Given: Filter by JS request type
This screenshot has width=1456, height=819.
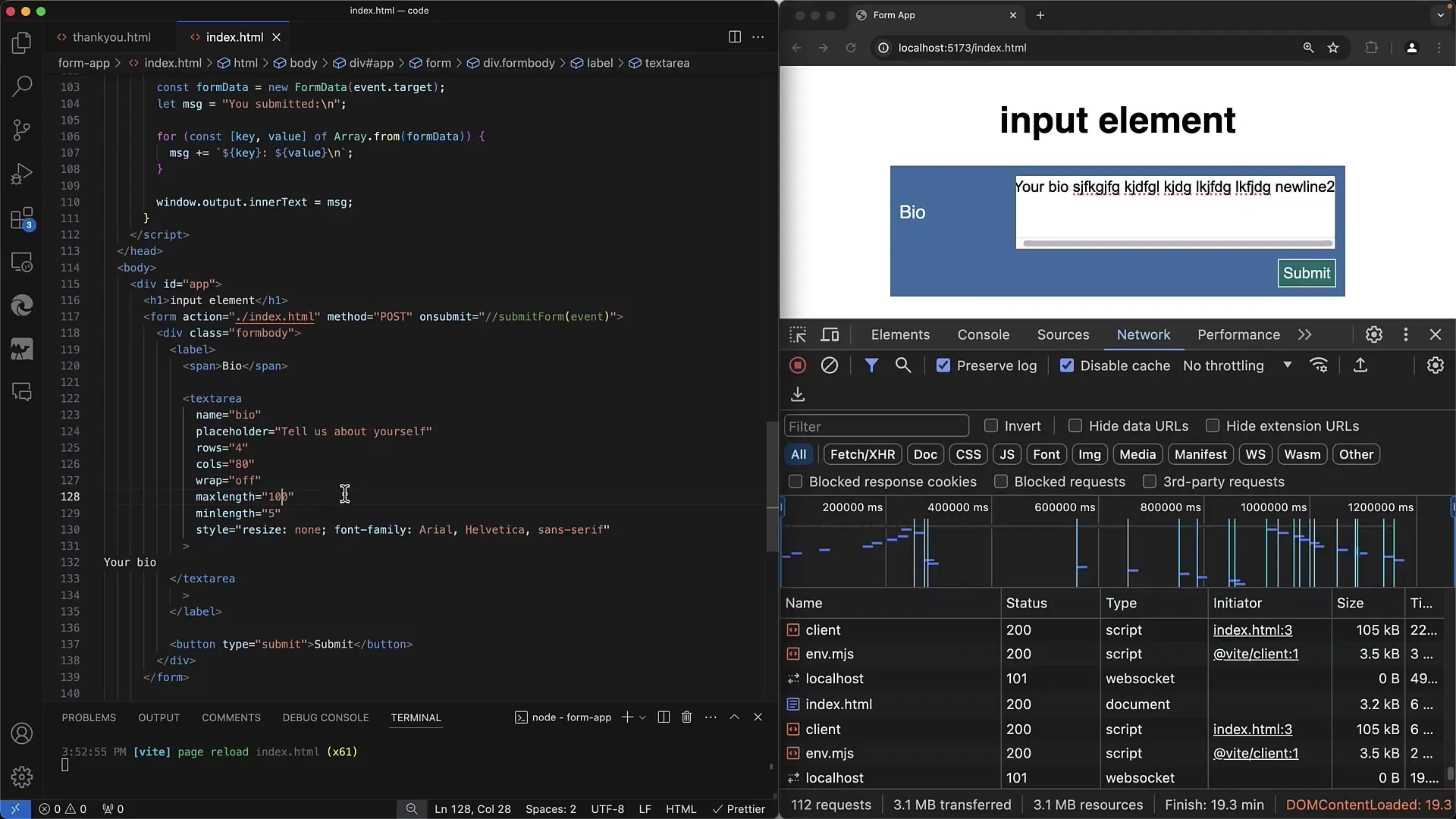Looking at the screenshot, I should [x=1007, y=454].
